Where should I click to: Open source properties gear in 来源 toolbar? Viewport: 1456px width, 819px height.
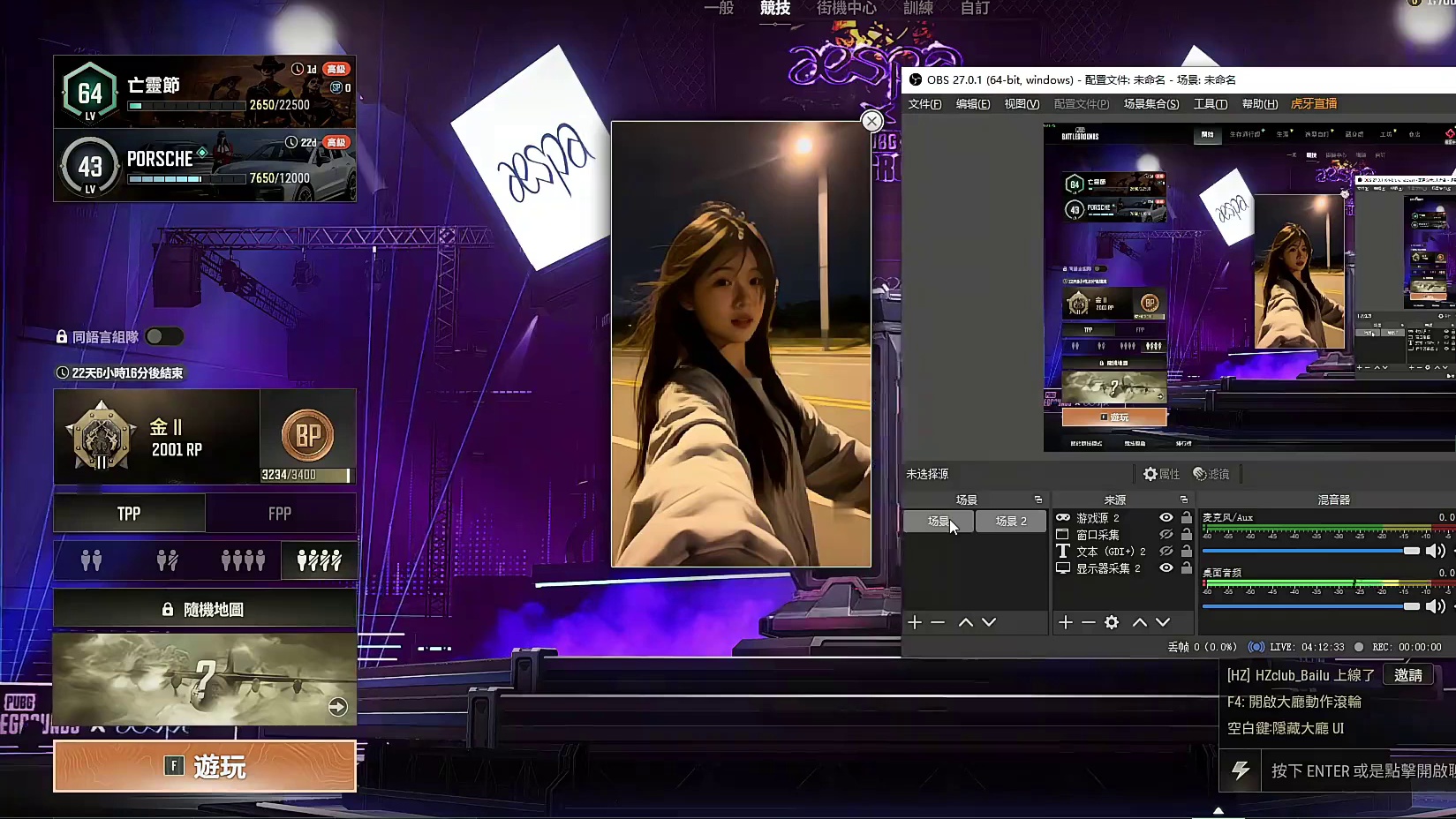[x=1112, y=622]
